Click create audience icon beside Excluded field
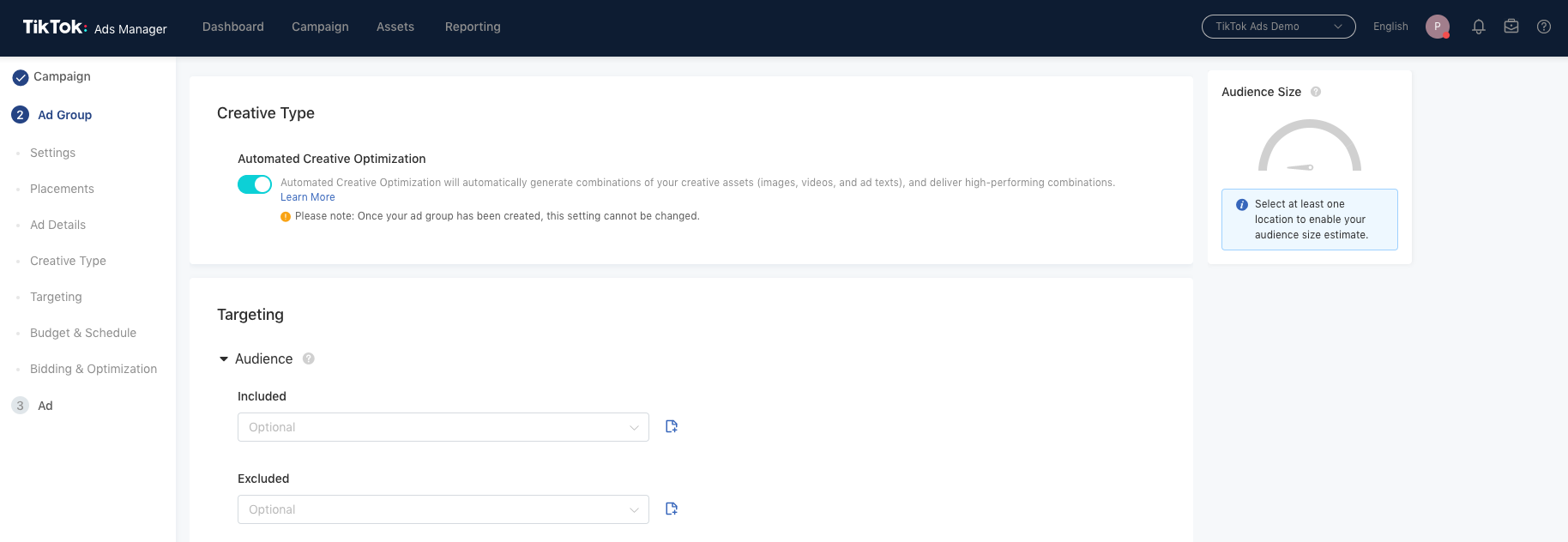The height and width of the screenshot is (542, 1568). click(672, 509)
